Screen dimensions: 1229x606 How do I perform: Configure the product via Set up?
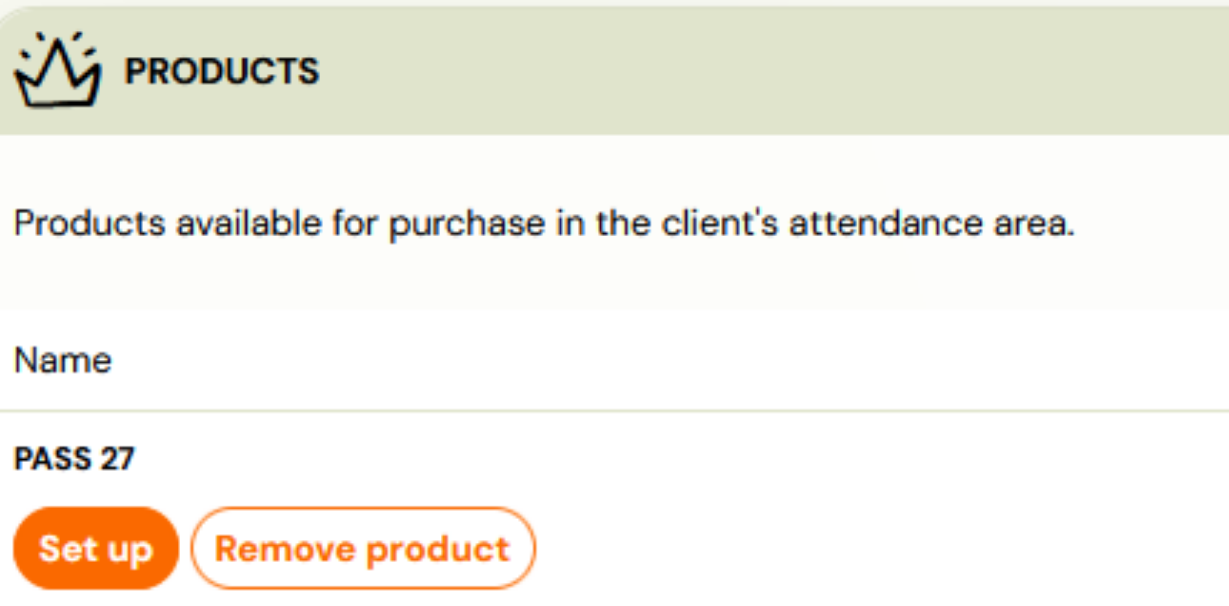(95, 549)
